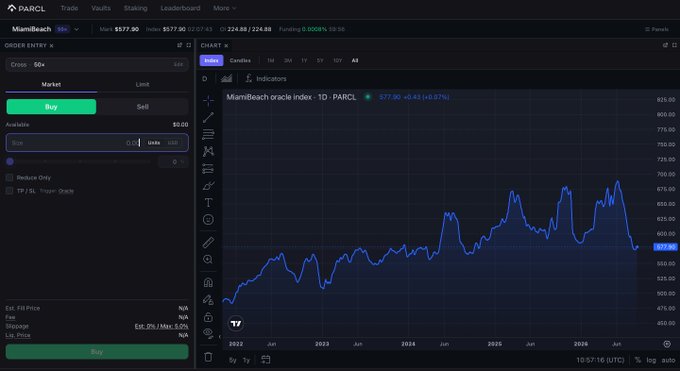Open the Fibonacci retracement tool
The width and height of the screenshot is (680, 371).
pyautogui.click(x=208, y=134)
